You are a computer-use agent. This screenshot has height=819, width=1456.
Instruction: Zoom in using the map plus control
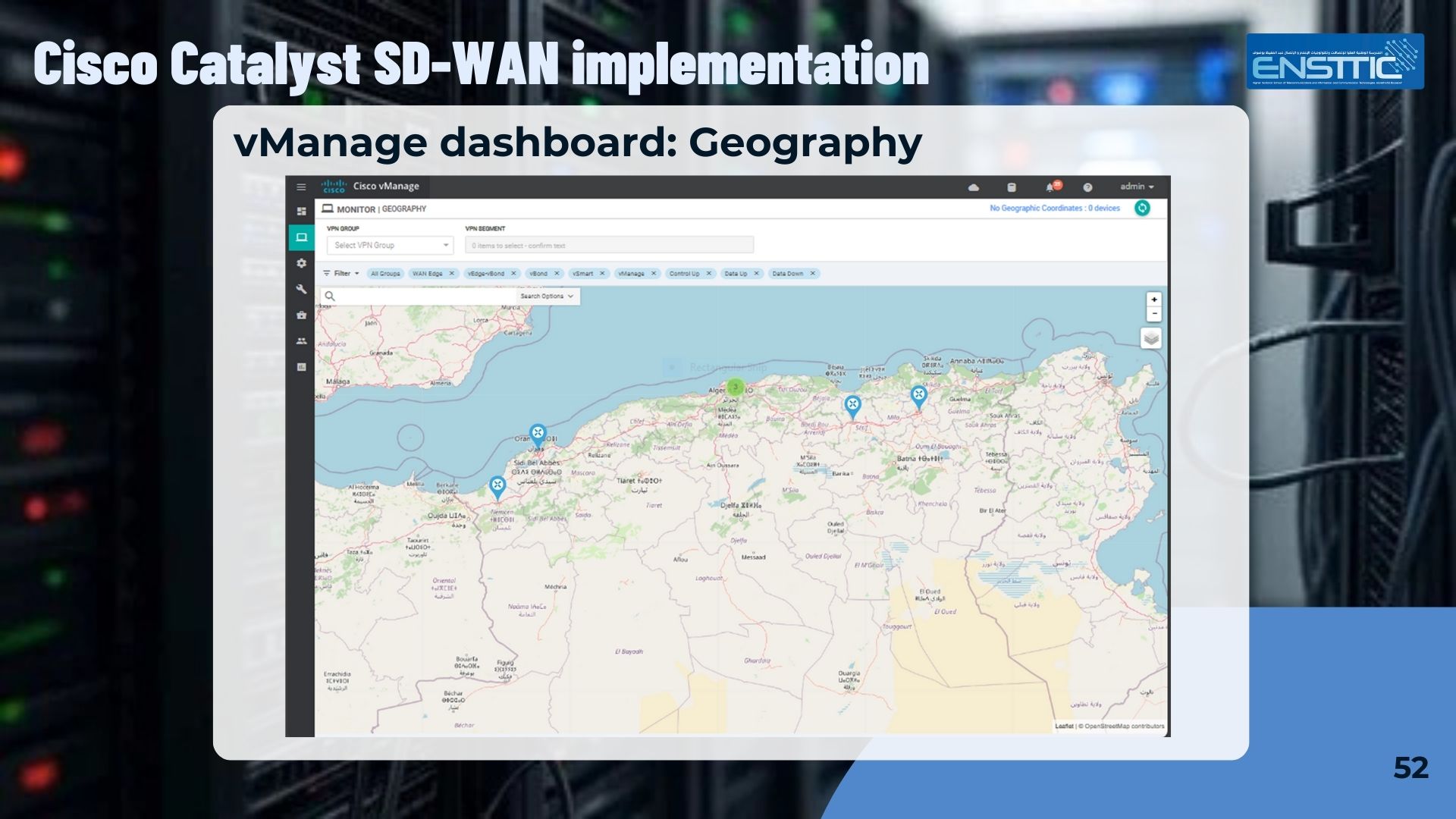point(1153,299)
